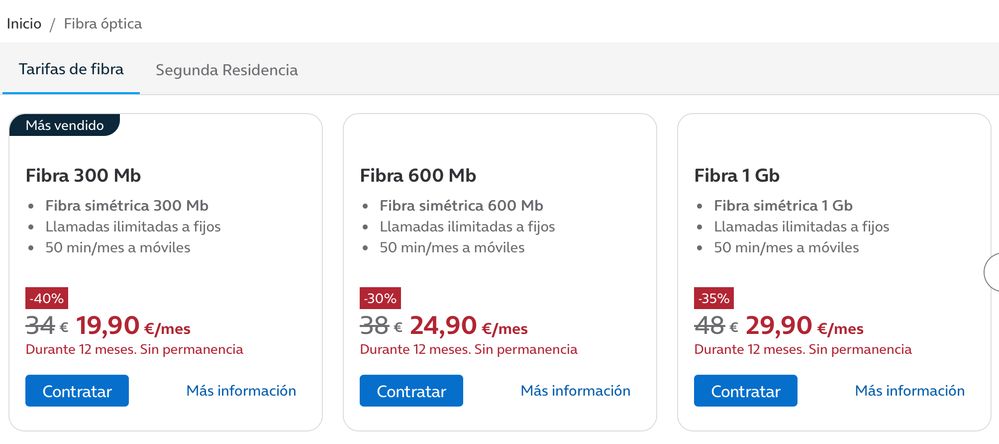Click the Fibra 300 Mb plan title
999x444 pixels.
tap(83, 176)
